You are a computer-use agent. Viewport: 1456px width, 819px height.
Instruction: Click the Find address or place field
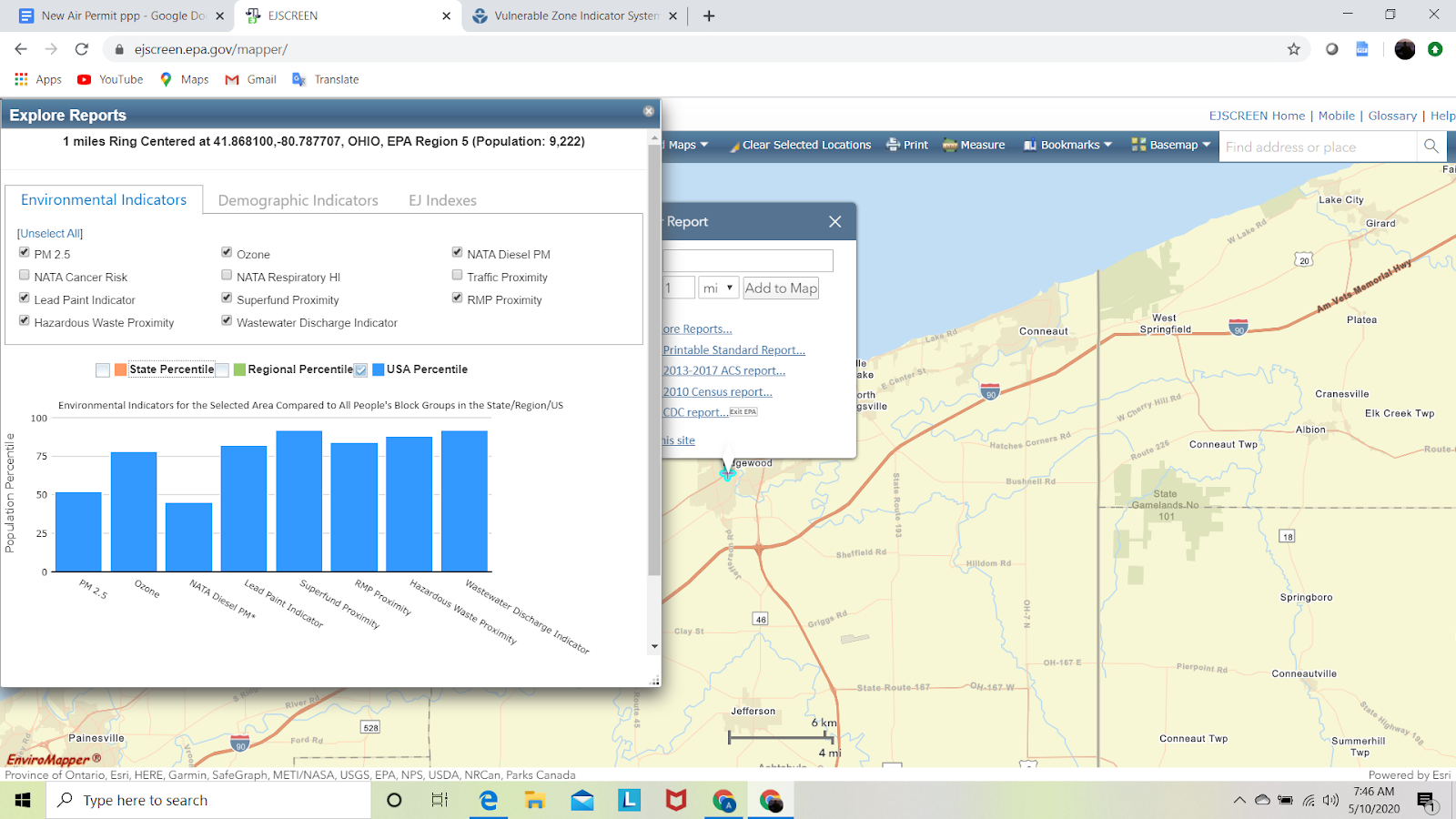coord(1317,147)
